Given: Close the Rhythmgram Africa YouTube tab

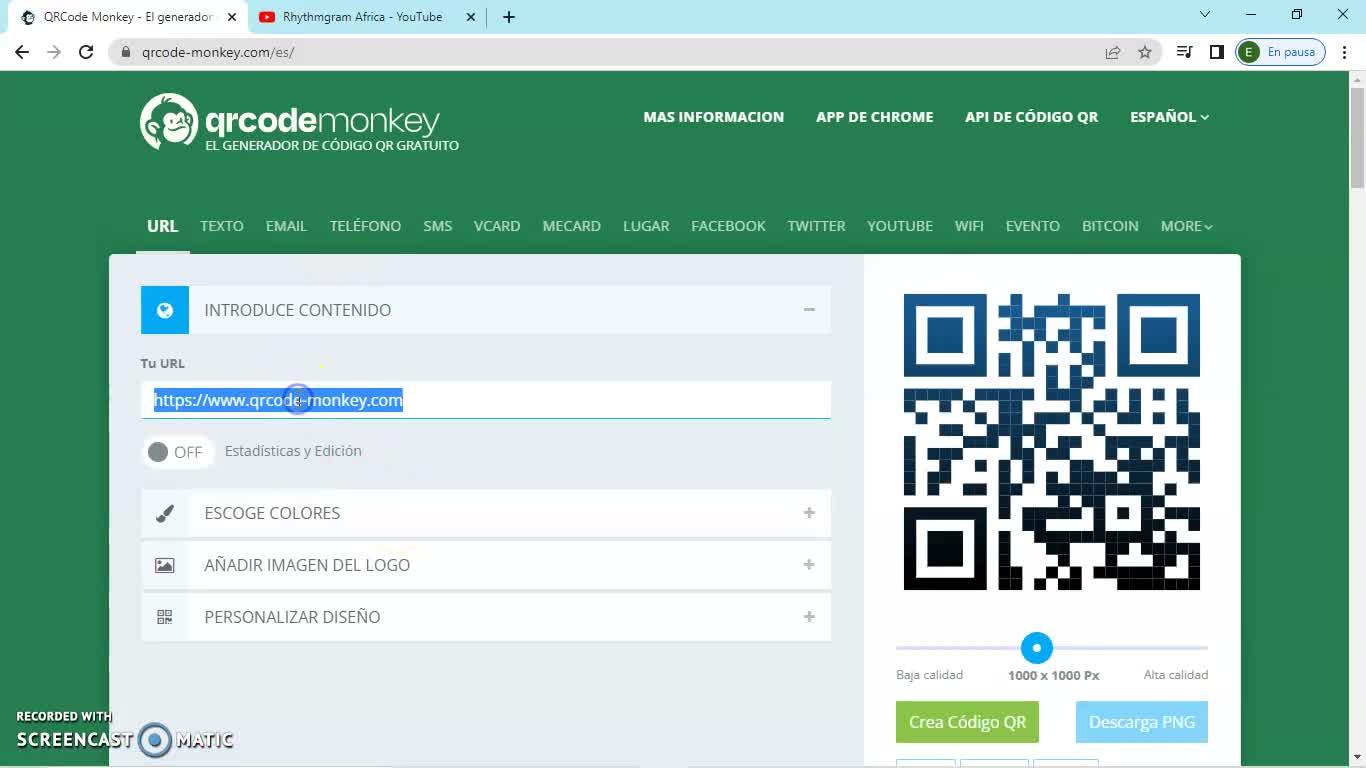Looking at the screenshot, I should coord(471,17).
